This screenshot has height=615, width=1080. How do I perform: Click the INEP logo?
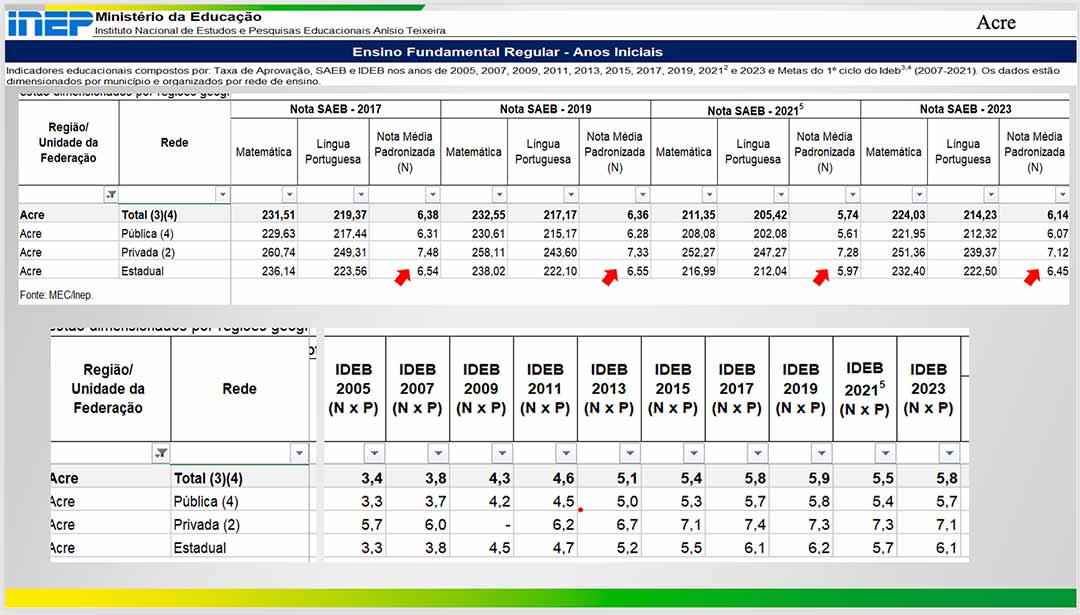point(48,22)
